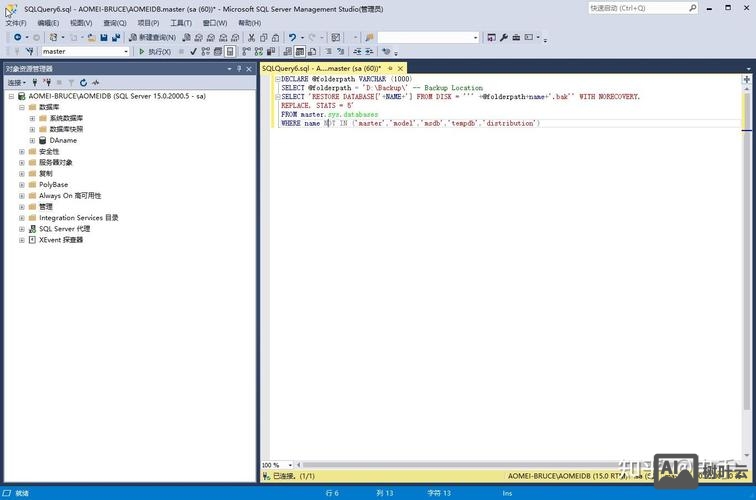Open the 连接 dropdown in Object Explorer

17,82
